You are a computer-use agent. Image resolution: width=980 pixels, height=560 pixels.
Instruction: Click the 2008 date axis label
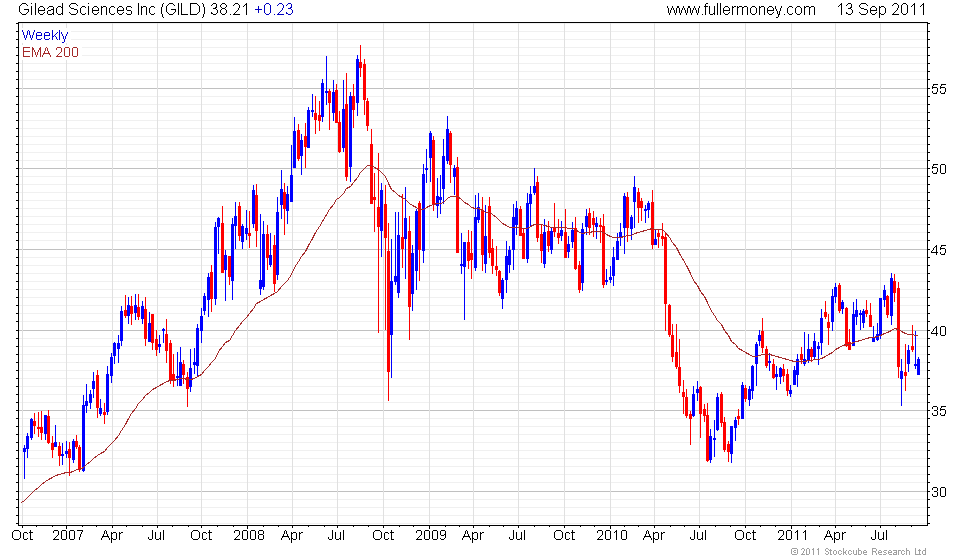tap(248, 536)
